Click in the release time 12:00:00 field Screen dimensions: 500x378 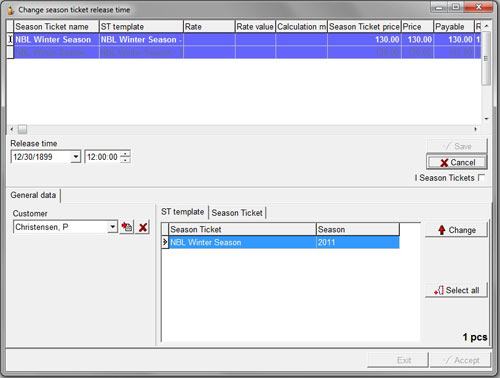click(103, 157)
